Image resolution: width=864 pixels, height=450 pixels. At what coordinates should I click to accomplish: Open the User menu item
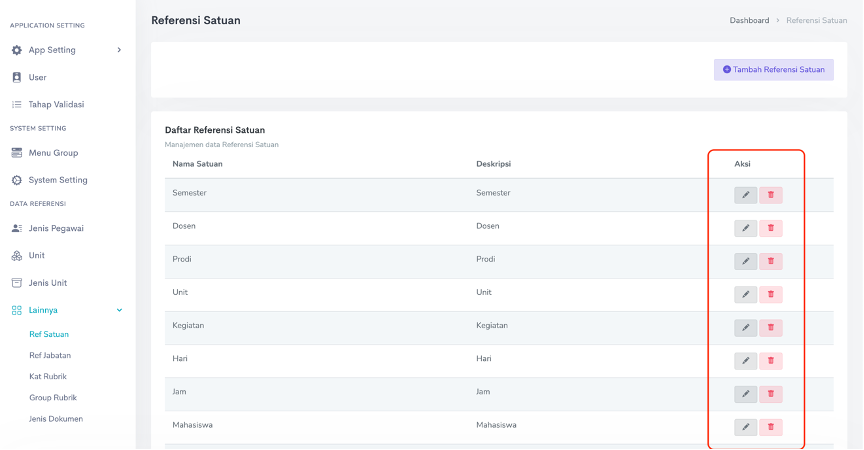(37, 77)
